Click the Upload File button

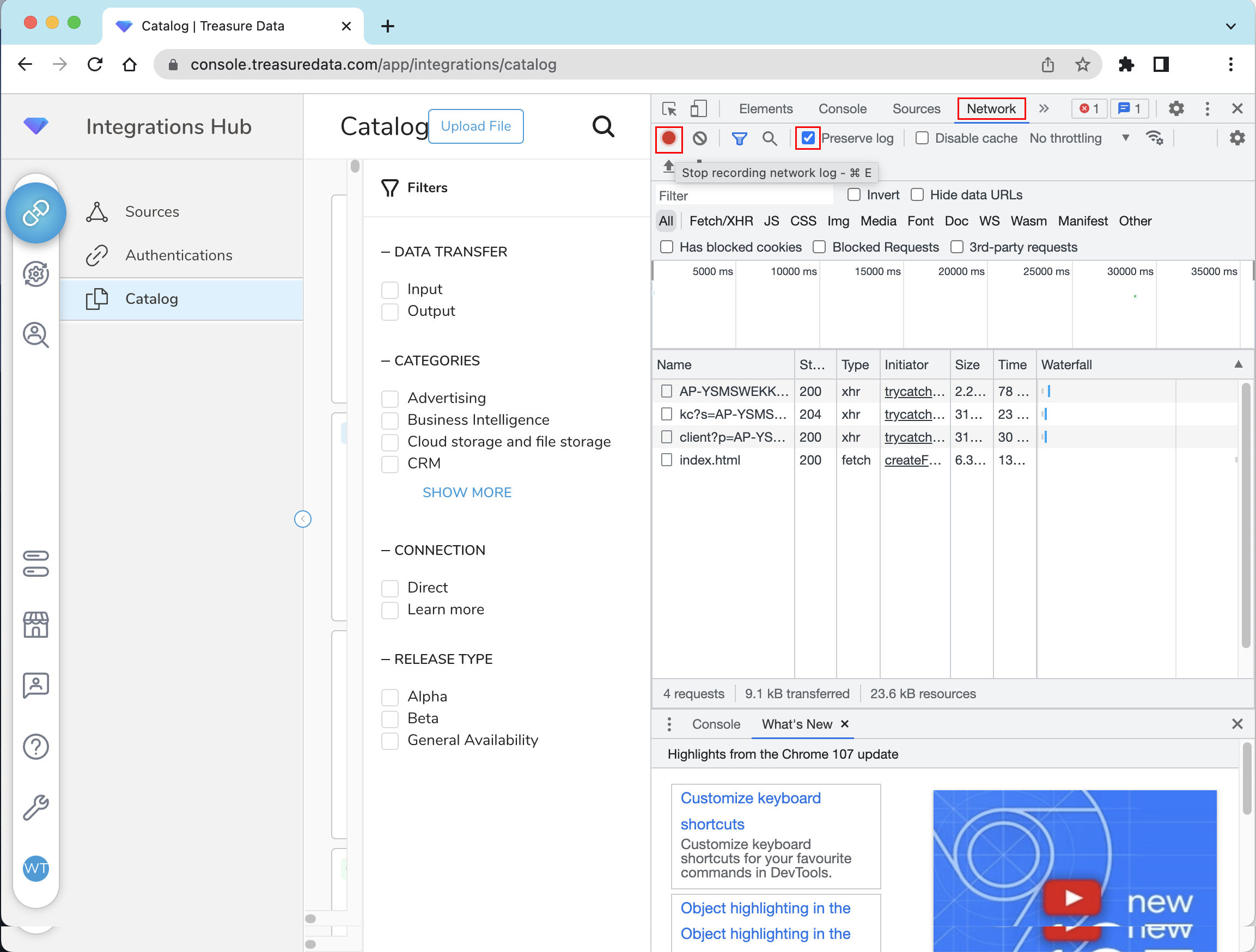[x=475, y=126]
